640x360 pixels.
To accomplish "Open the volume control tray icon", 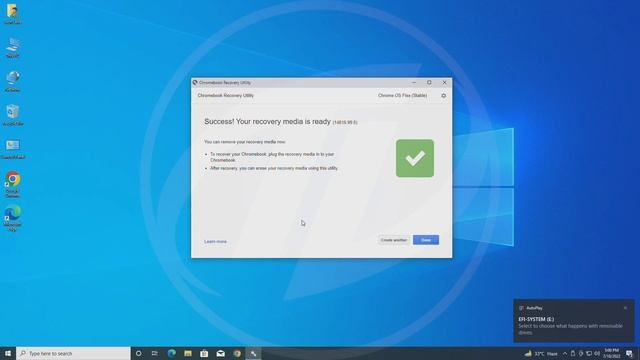I will [597, 353].
